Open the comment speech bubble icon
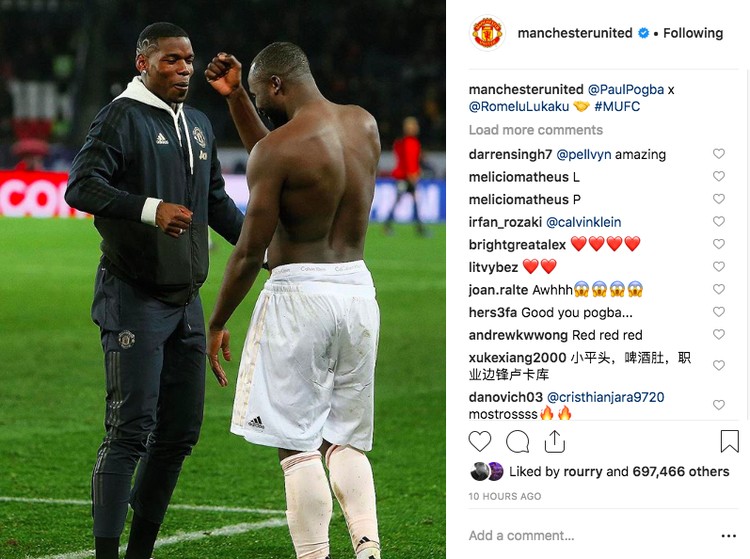This screenshot has width=750, height=559. (518, 441)
